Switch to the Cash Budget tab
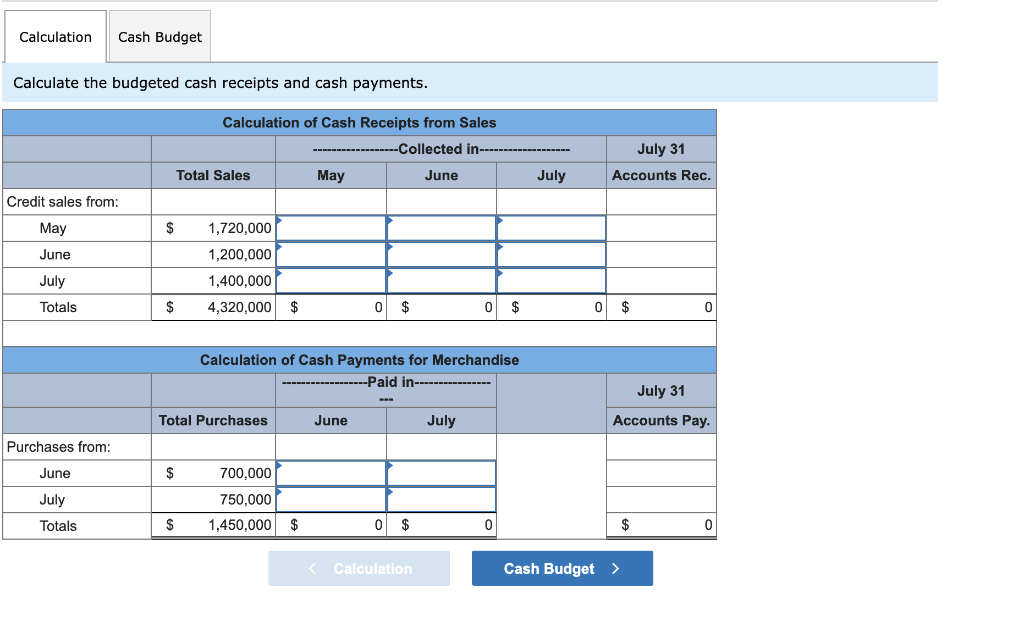Screen dimensions: 1024x621 [x=160, y=37]
